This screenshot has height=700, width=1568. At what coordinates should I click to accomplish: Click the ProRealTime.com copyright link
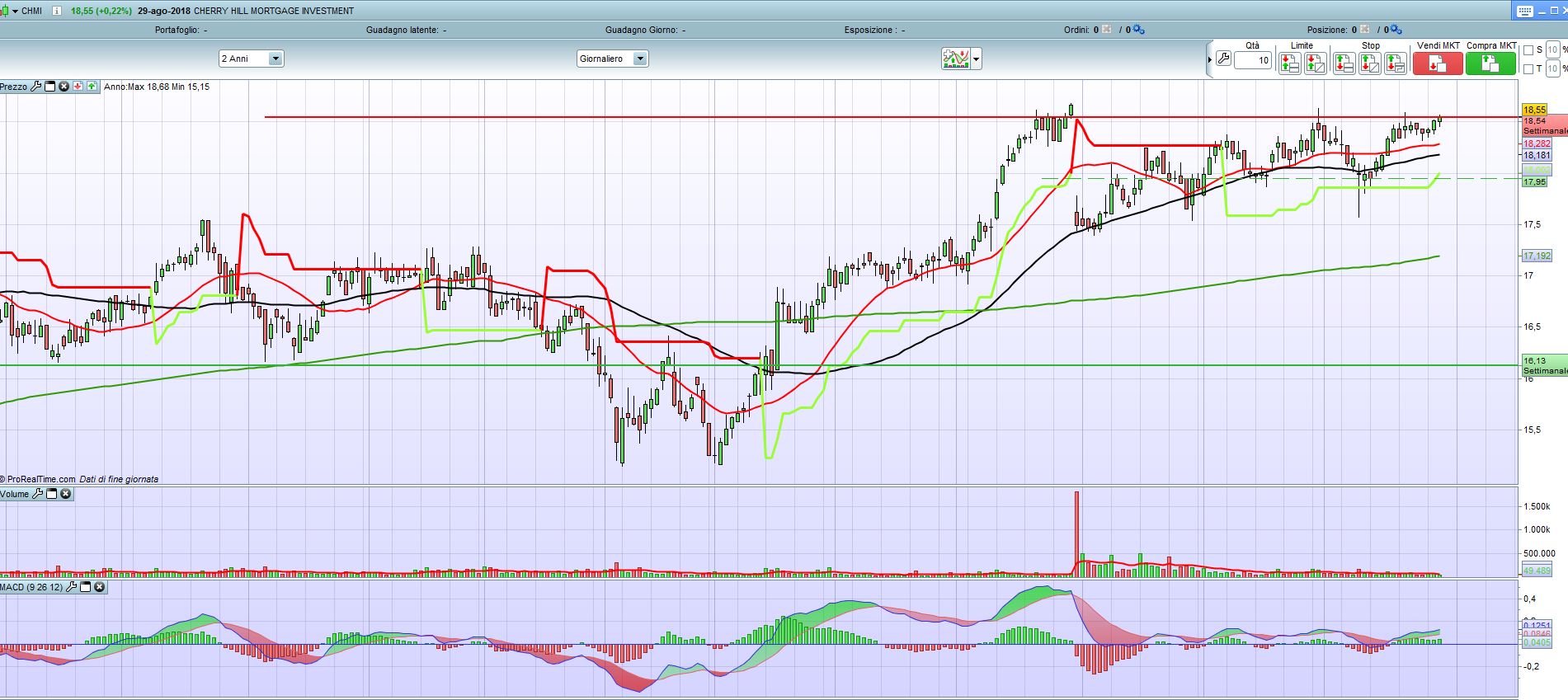[38, 479]
